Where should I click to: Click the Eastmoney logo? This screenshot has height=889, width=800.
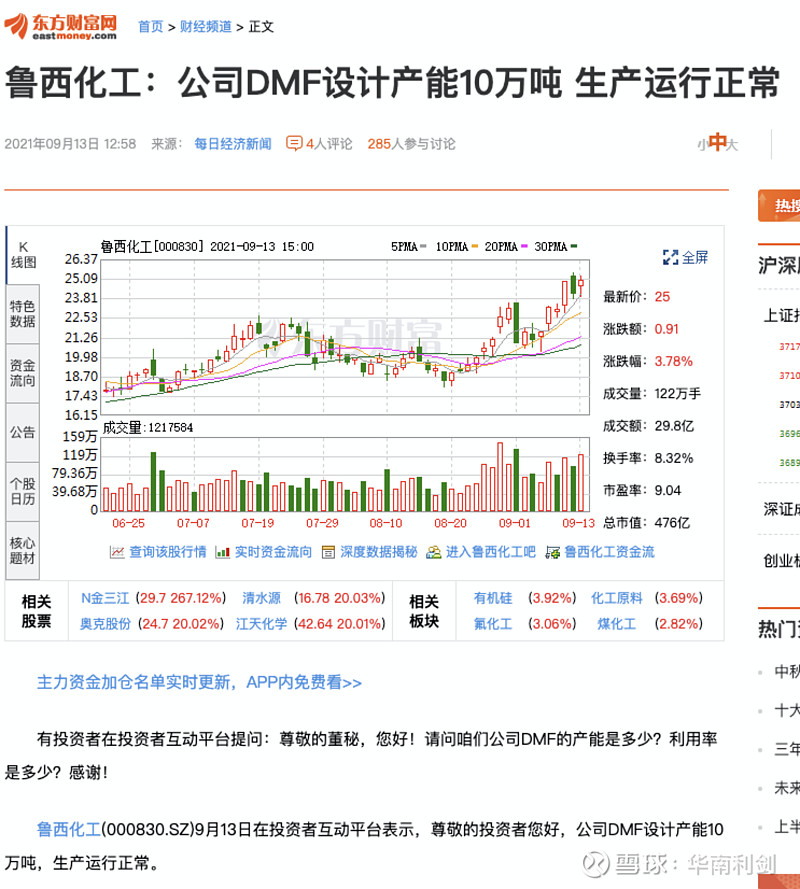pos(60,27)
